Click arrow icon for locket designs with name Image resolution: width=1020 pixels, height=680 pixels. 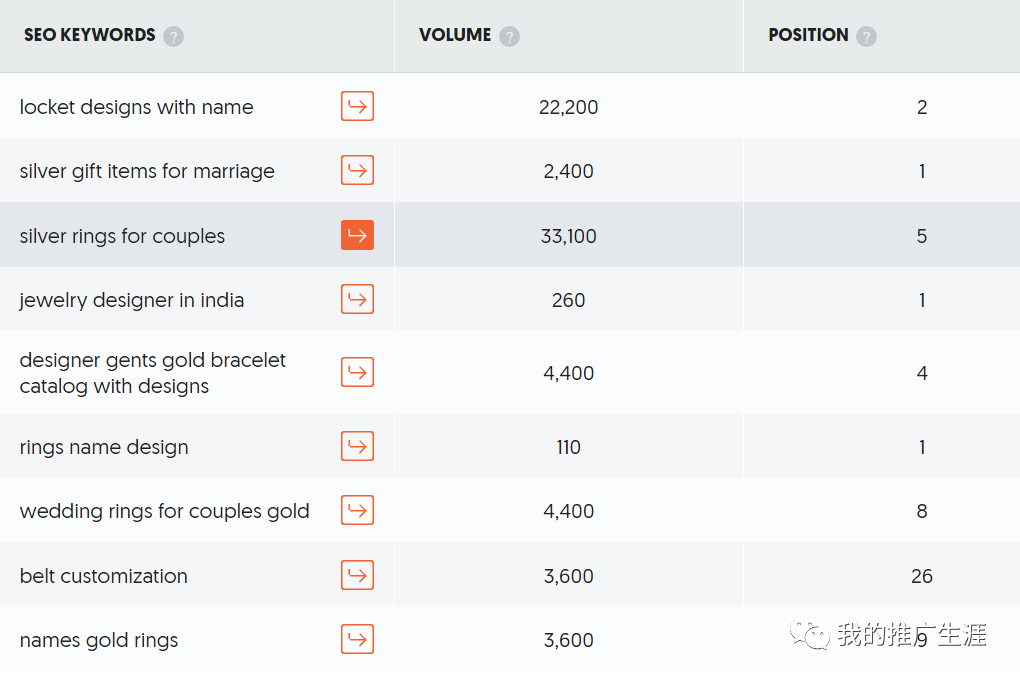click(x=357, y=106)
